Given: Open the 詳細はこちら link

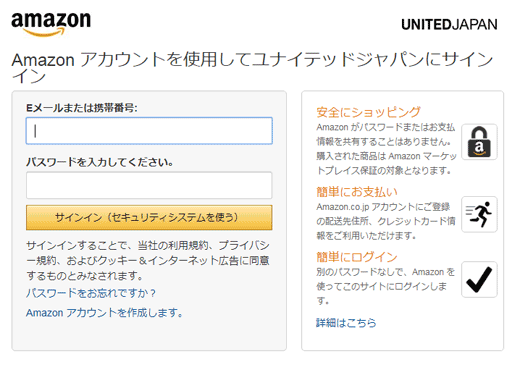Looking at the screenshot, I should 346,323.
